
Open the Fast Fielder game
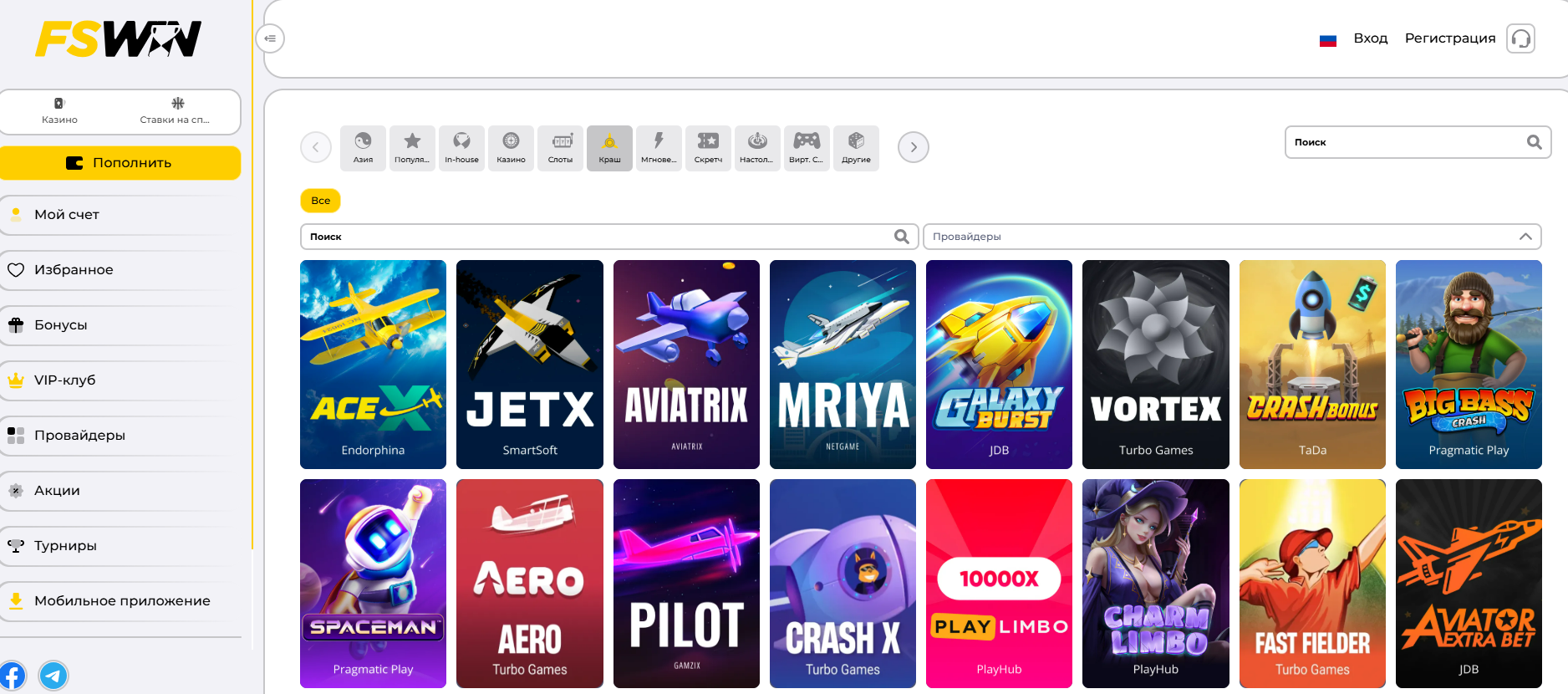point(1312,584)
